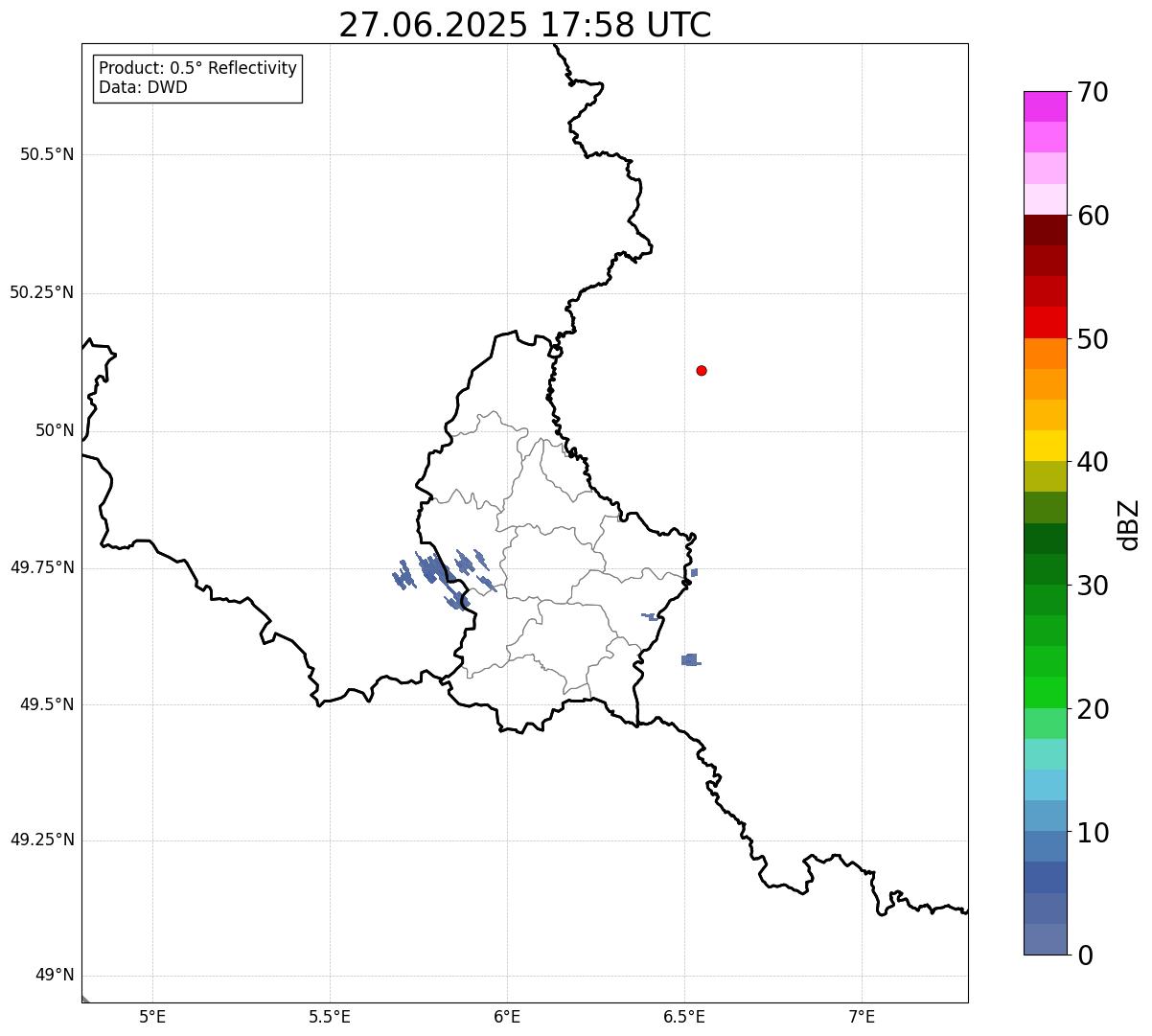Click the 6°E longitude label
This screenshot has width=1152, height=1036.
pos(507,1016)
